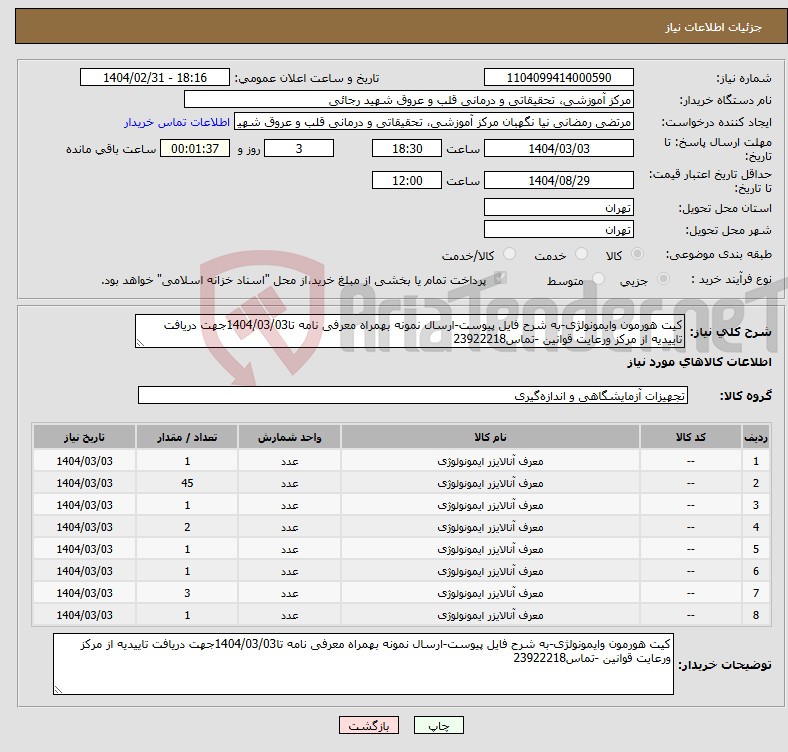Select the کالا radio button
The width and height of the screenshot is (788, 752).
point(638,255)
